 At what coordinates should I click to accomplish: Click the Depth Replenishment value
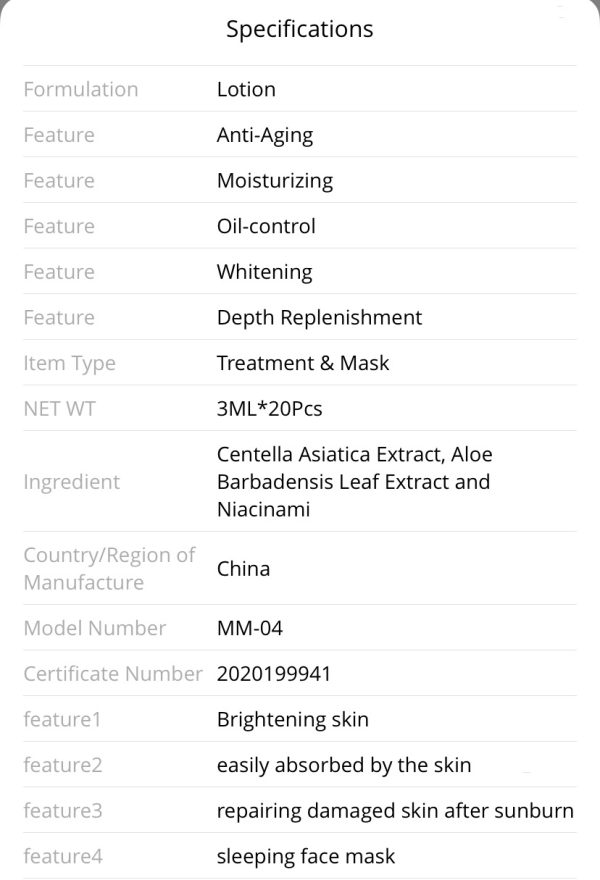[x=319, y=318]
